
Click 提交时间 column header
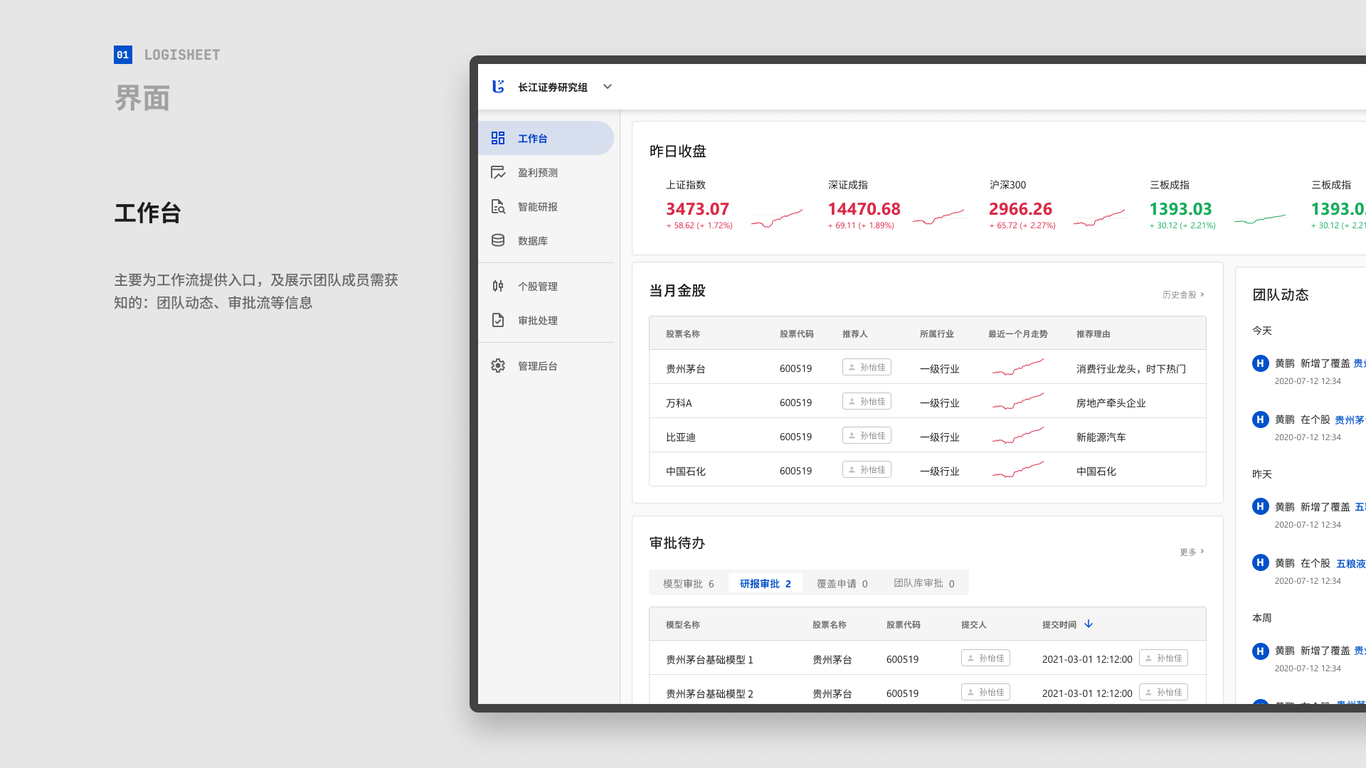coord(1059,624)
